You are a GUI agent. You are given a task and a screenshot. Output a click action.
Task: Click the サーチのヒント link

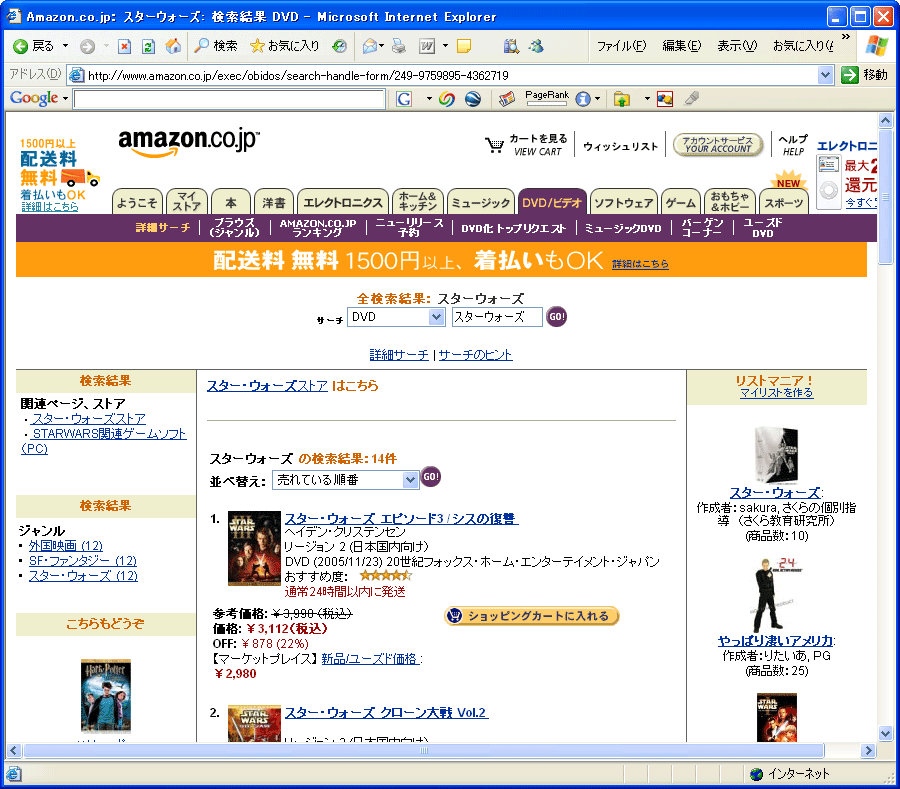[x=475, y=355]
